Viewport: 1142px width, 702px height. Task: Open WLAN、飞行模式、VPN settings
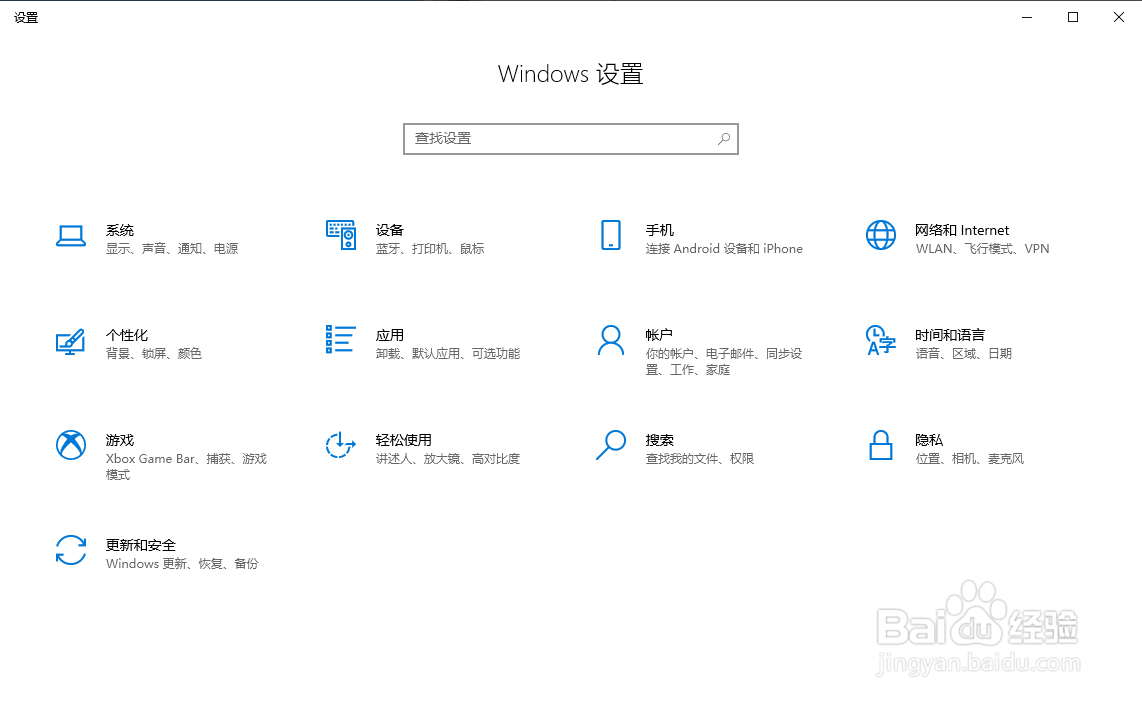click(x=983, y=248)
